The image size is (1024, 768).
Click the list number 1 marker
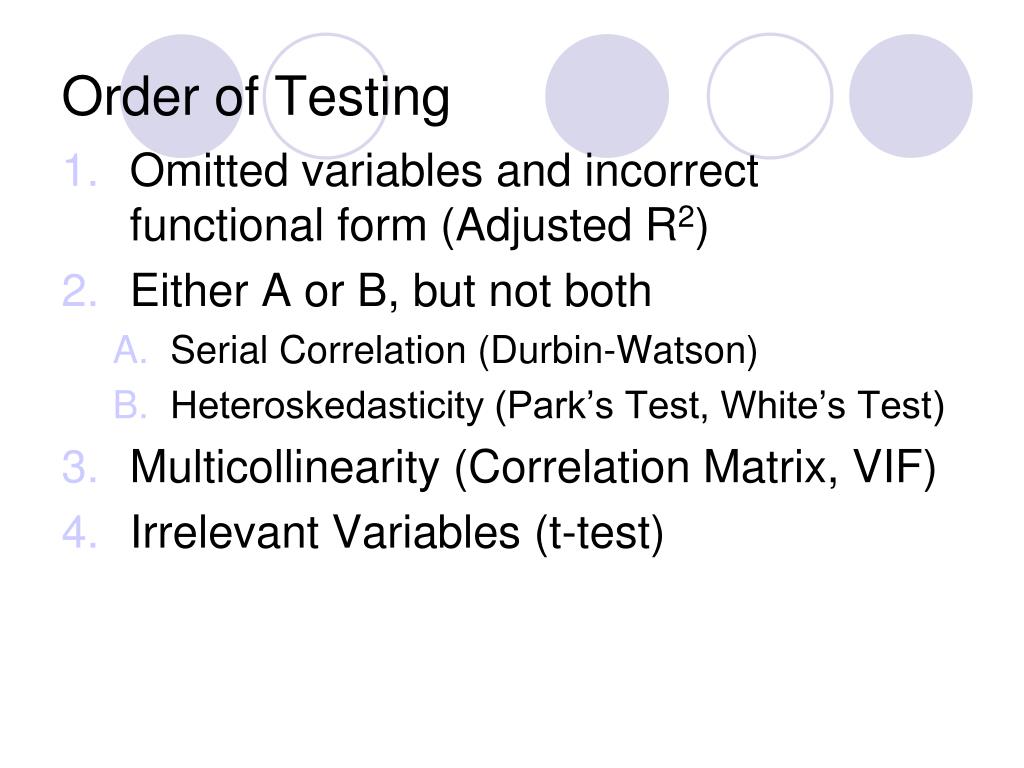coord(80,171)
